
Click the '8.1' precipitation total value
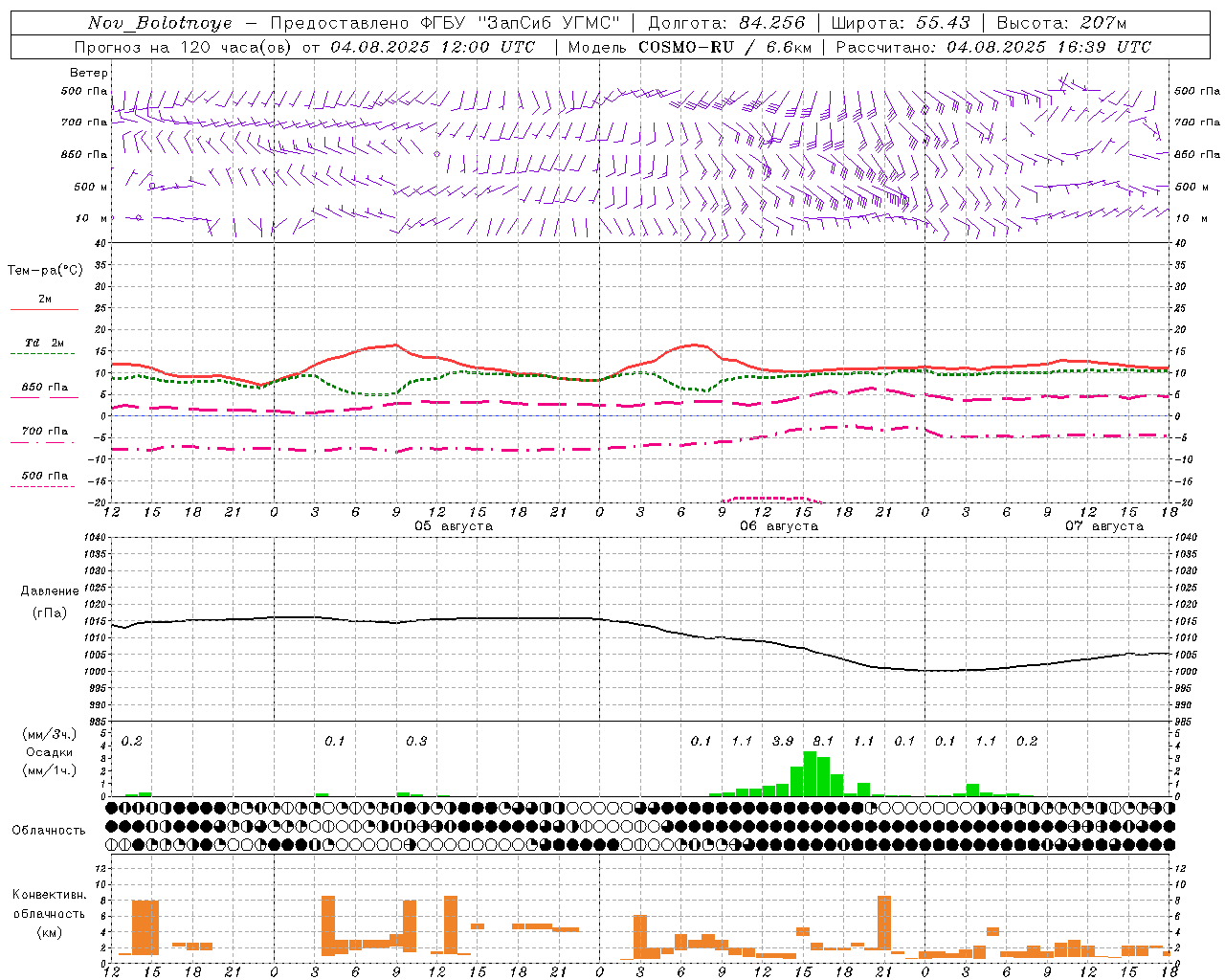pyautogui.click(x=823, y=741)
